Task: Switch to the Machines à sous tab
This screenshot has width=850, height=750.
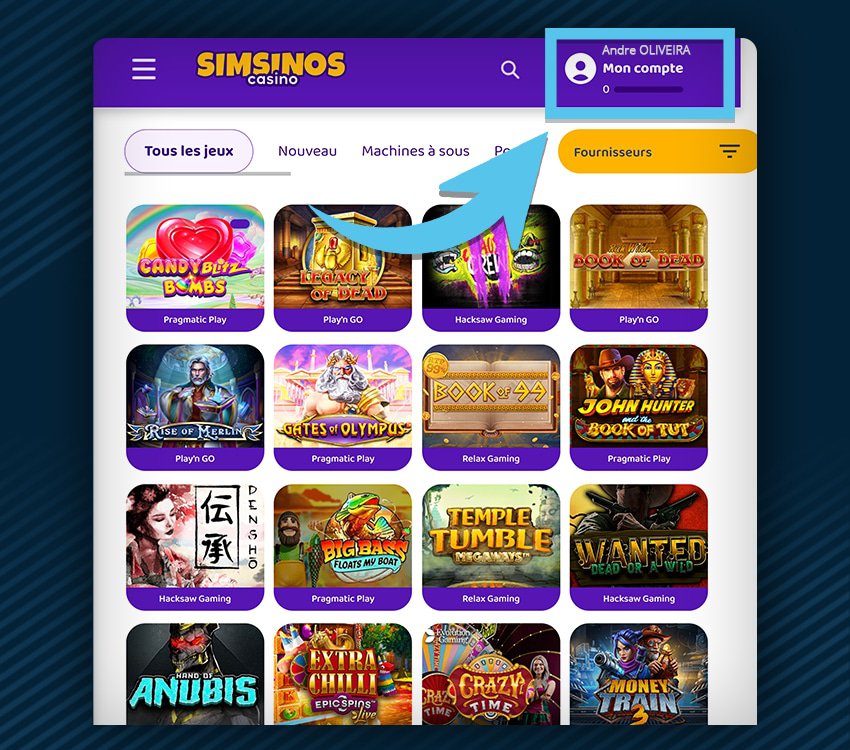Action: (415, 151)
